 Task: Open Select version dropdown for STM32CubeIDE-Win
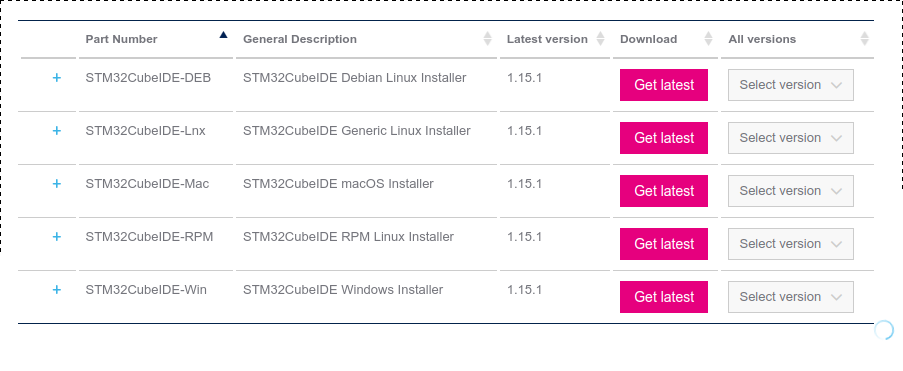[x=791, y=297]
